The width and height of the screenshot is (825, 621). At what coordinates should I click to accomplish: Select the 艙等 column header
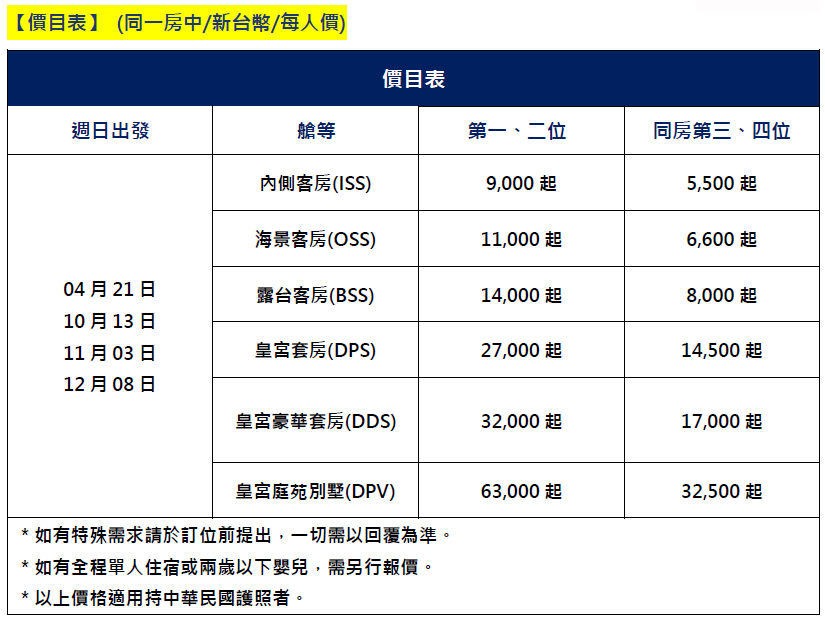(316, 131)
